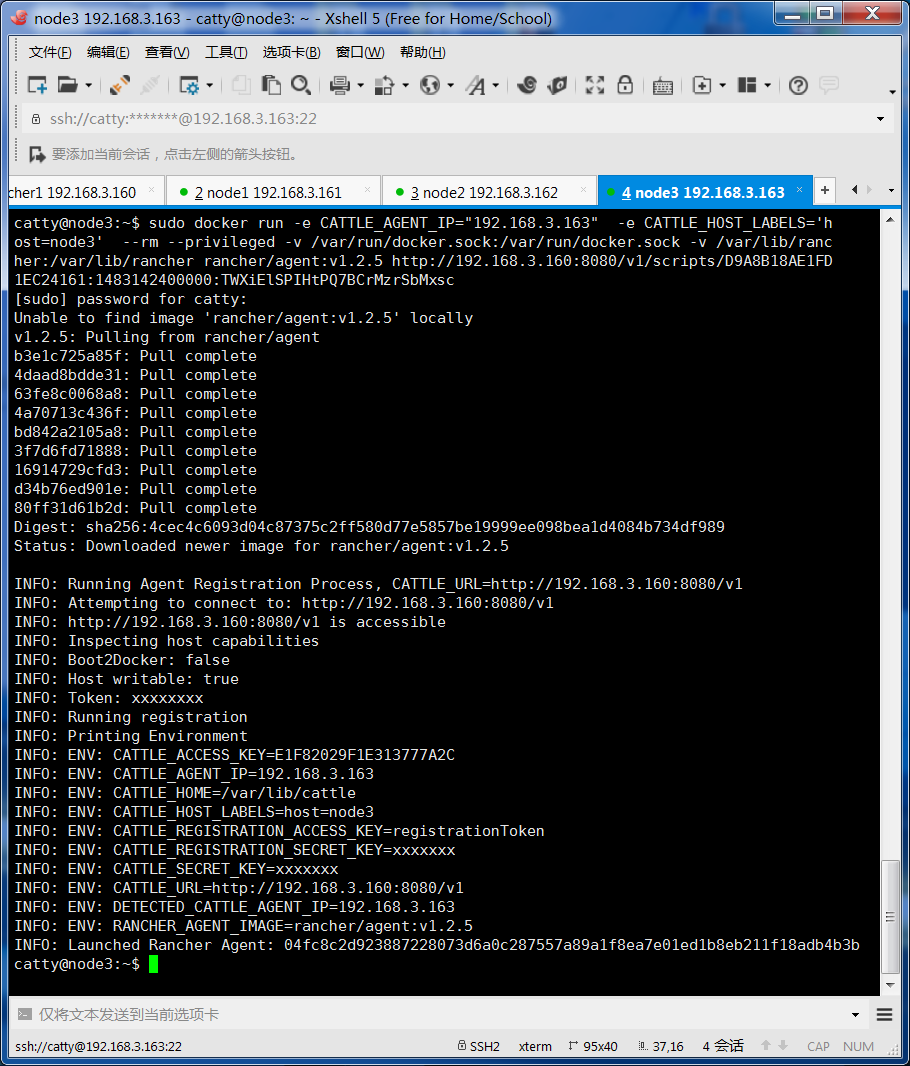Open the session Properties gear icon
Image resolution: width=910 pixels, height=1066 pixels.
(188, 85)
